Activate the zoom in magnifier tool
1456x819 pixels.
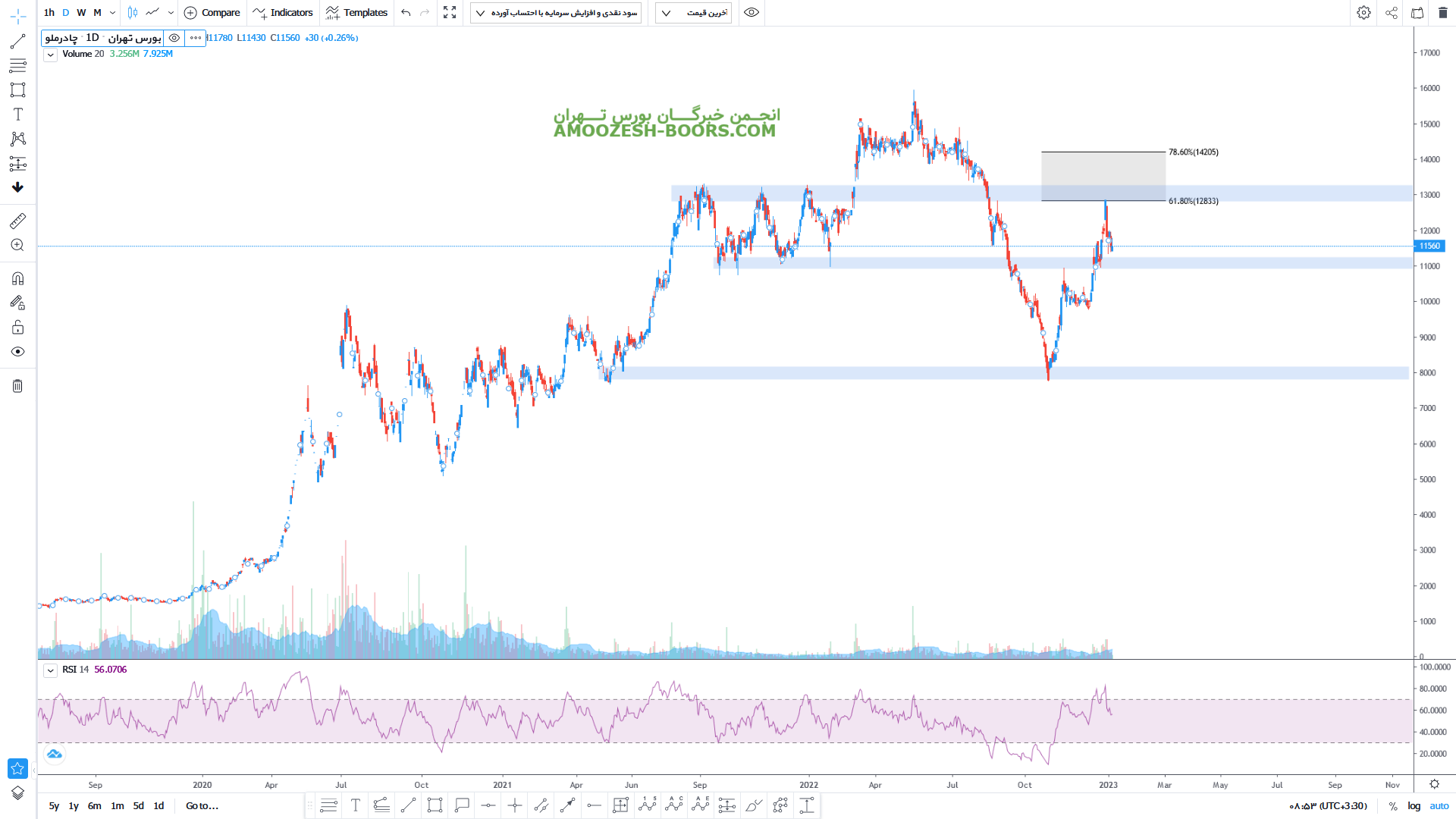[17, 245]
